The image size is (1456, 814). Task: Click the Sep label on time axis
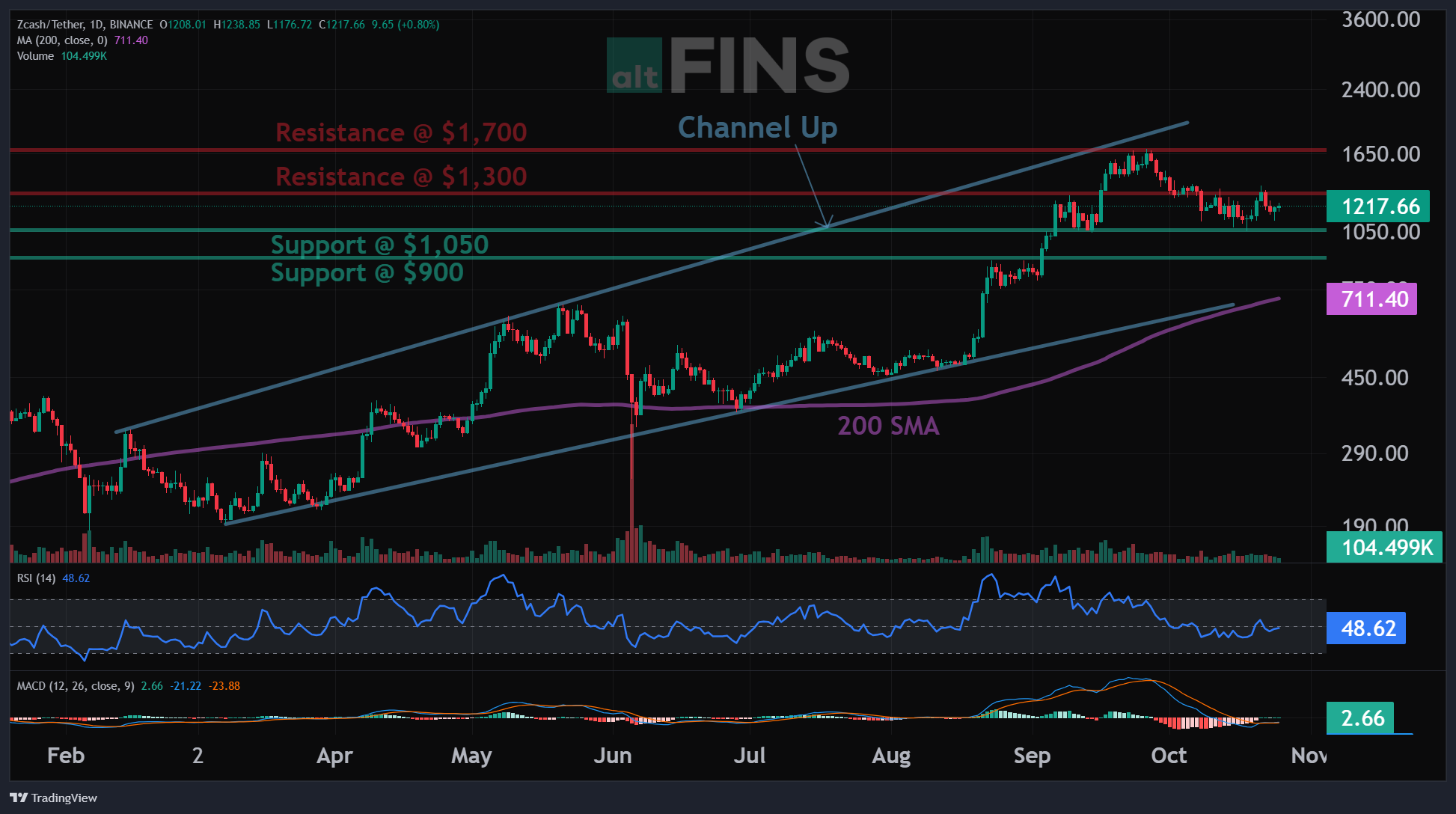1032,756
